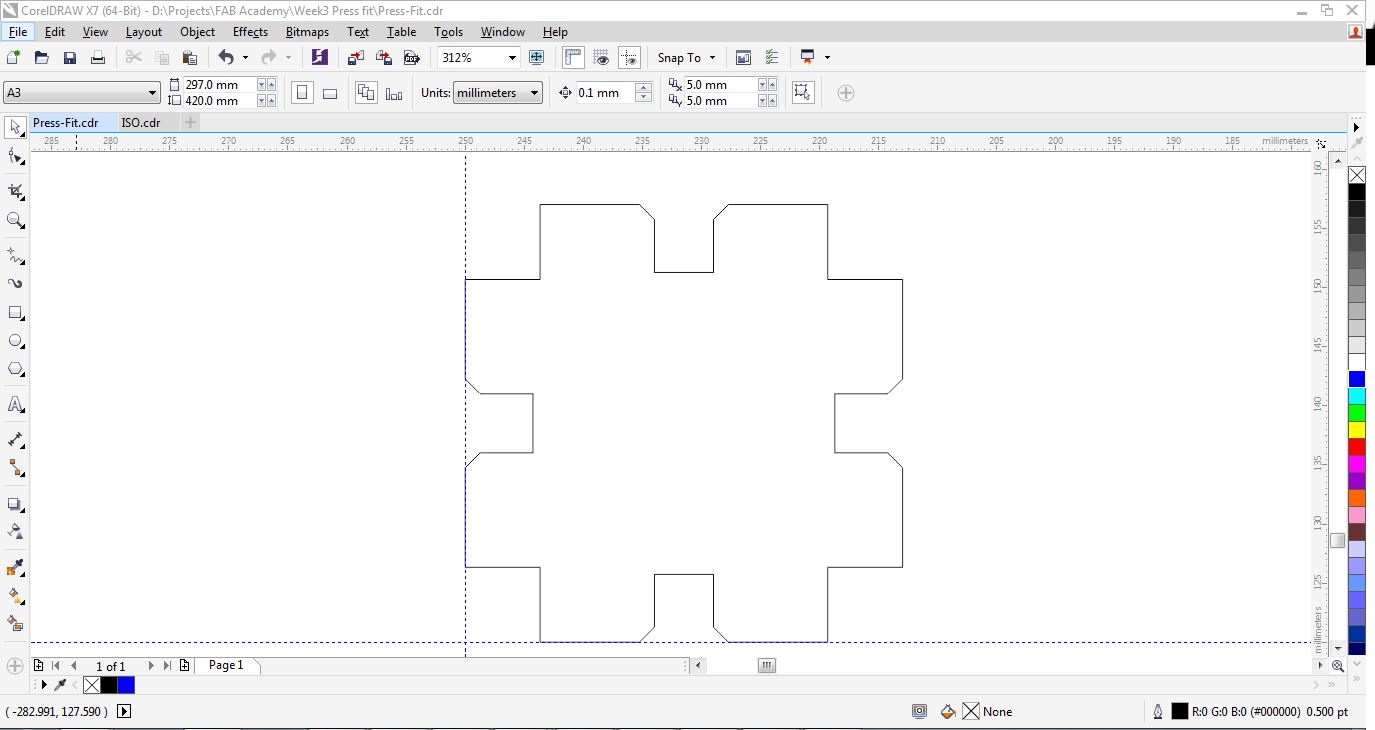This screenshot has height=730, width=1375.
Task: Open the Layout menu
Action: click(x=144, y=32)
